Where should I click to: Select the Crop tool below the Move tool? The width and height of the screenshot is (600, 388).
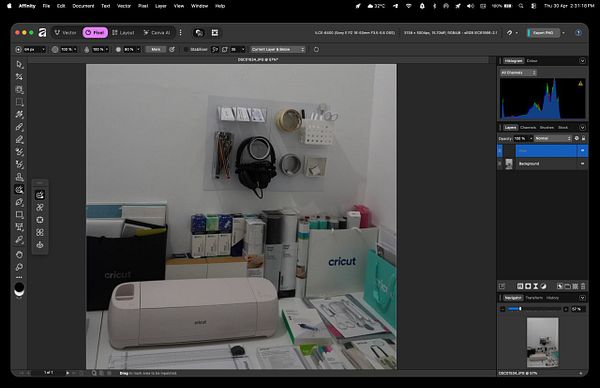coord(19,77)
